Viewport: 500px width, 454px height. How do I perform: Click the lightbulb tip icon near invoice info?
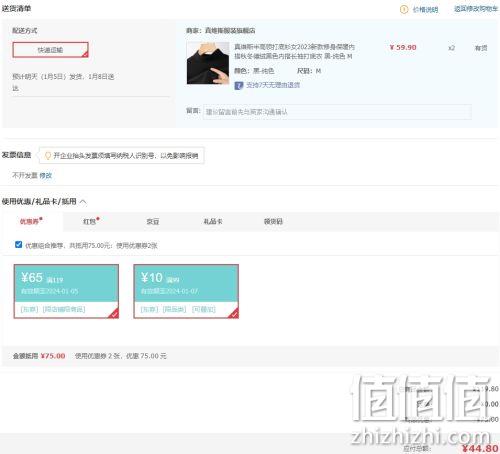click(x=48, y=156)
